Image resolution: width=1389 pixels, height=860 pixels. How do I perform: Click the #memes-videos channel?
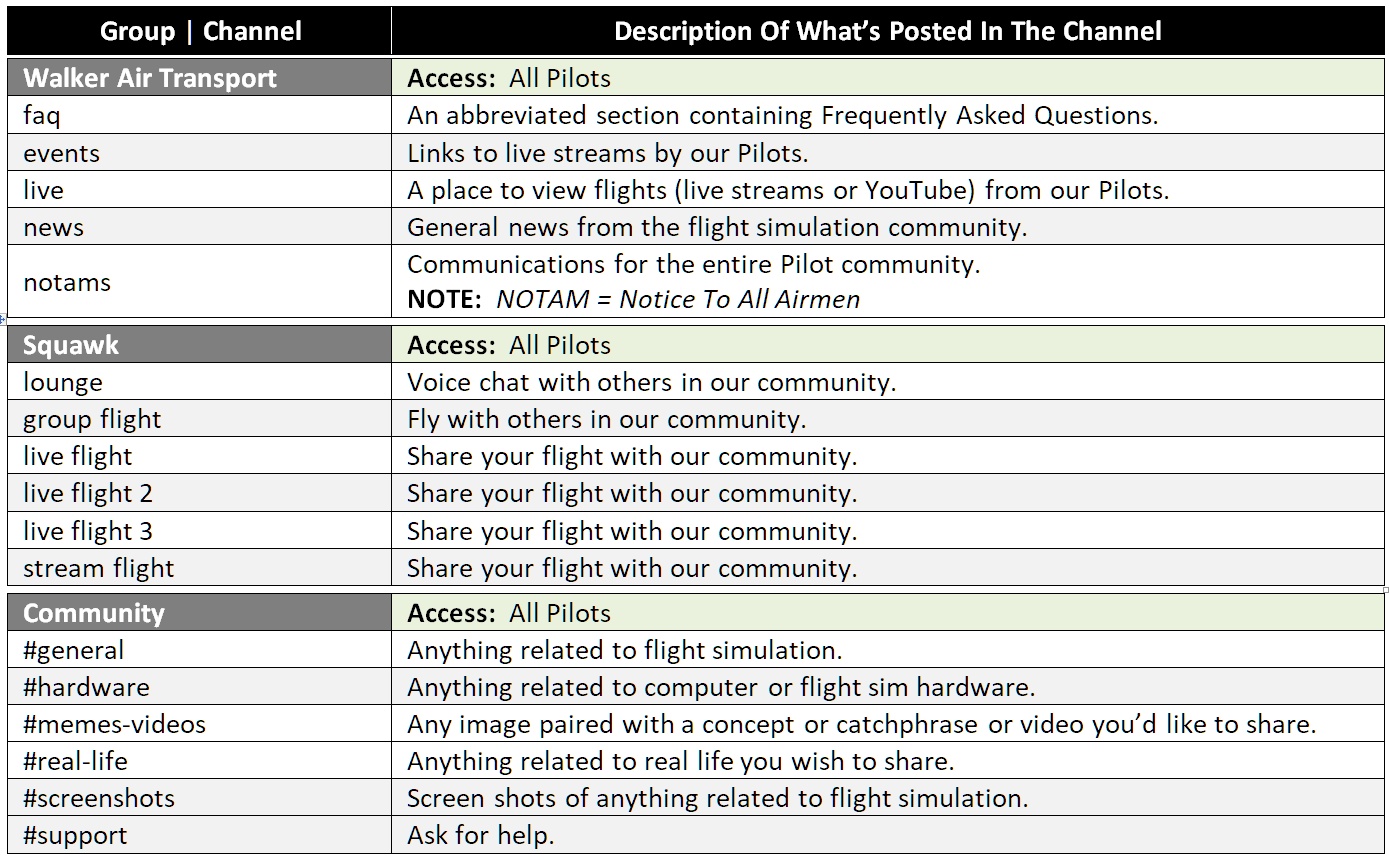199,724
